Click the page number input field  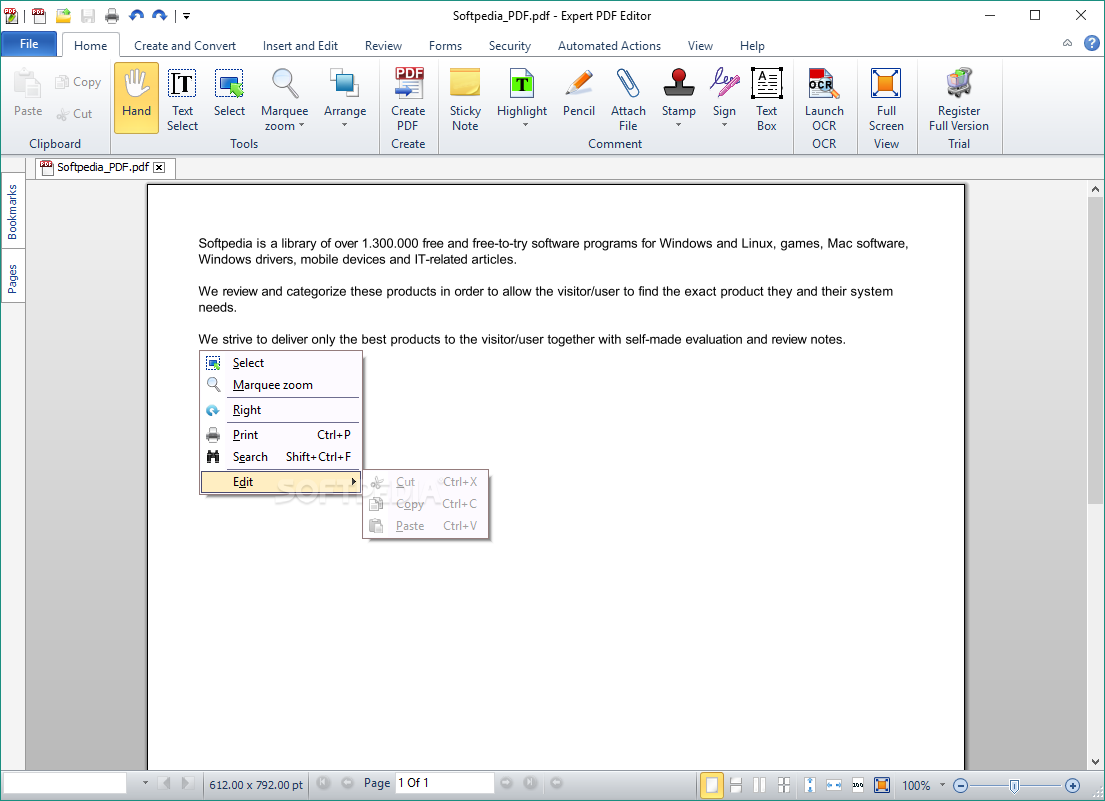(x=445, y=783)
